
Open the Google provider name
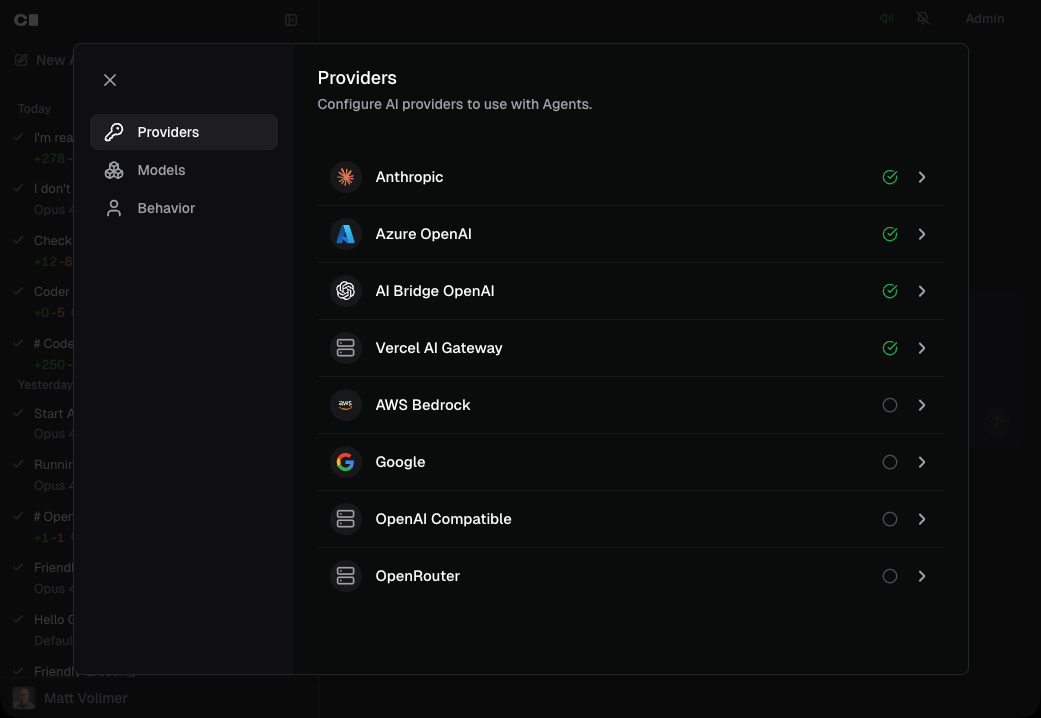point(400,462)
